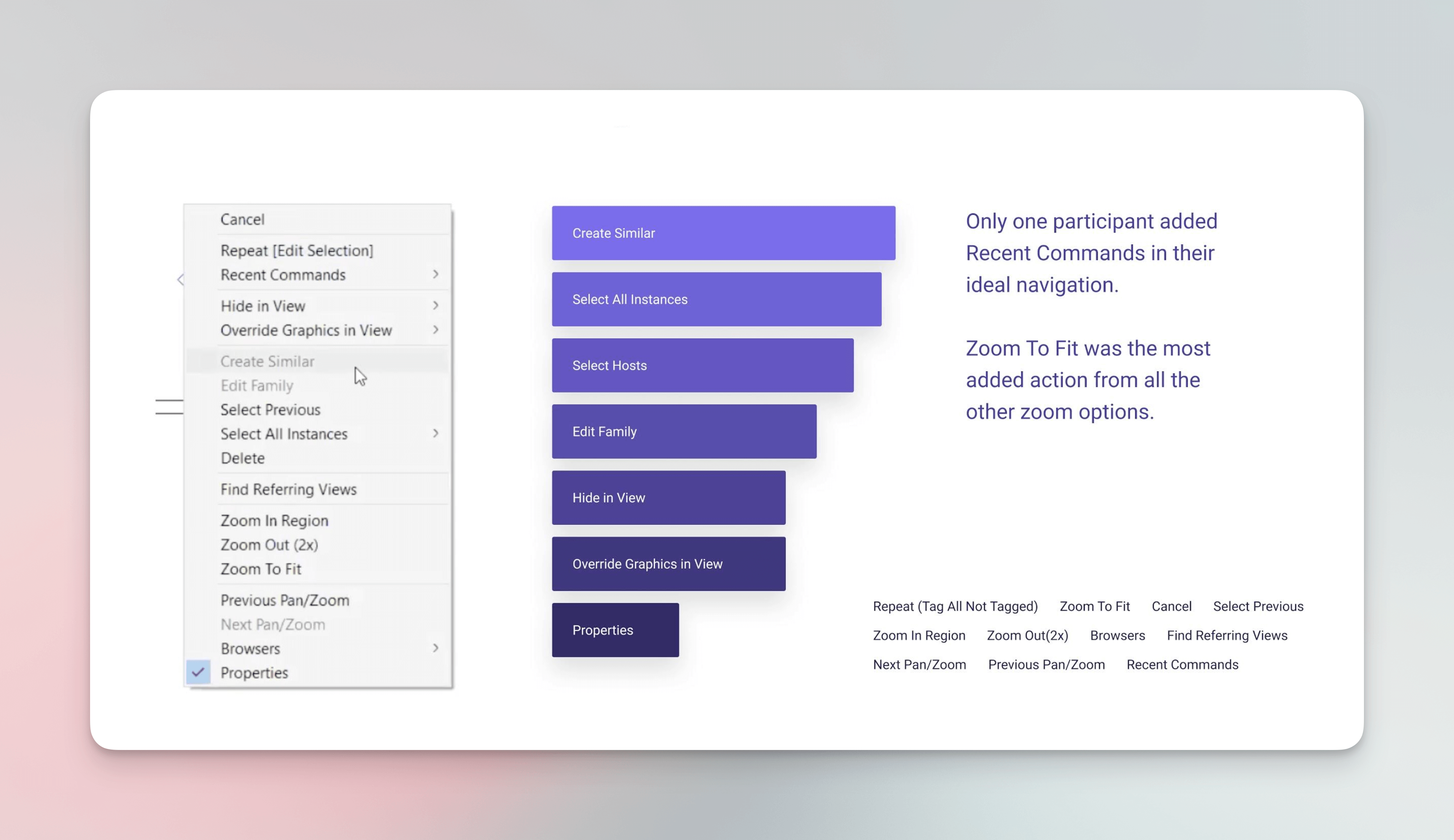Open the Browsers submenu arrow

(x=435, y=648)
